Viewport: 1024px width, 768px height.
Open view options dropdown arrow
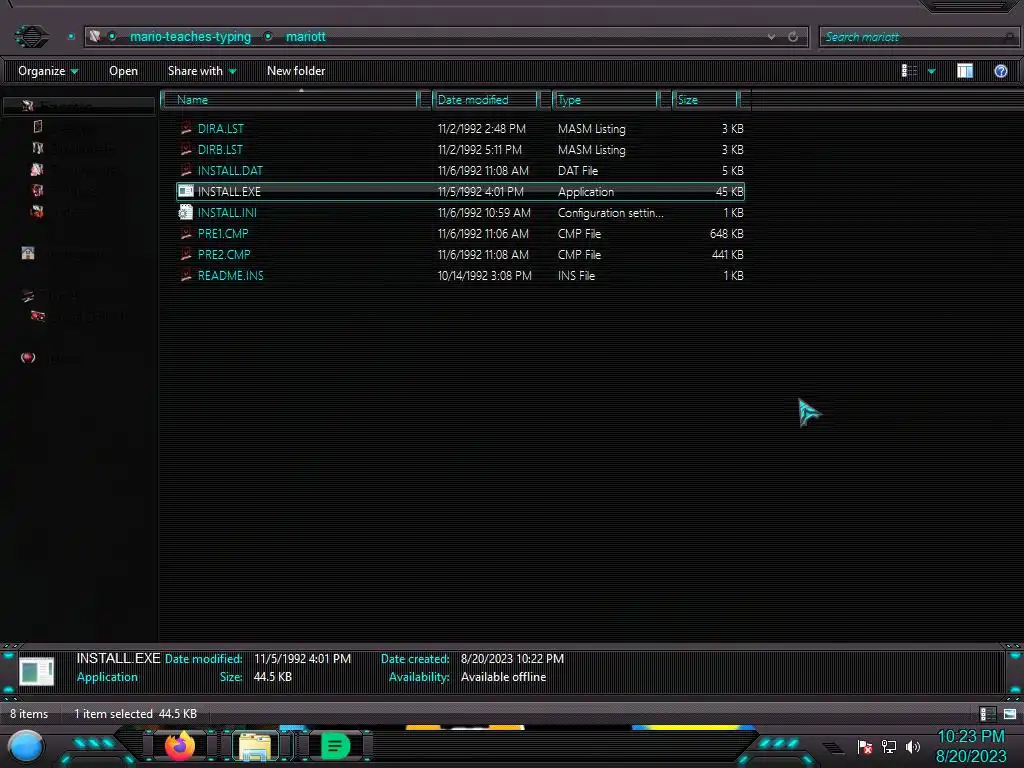[932, 71]
